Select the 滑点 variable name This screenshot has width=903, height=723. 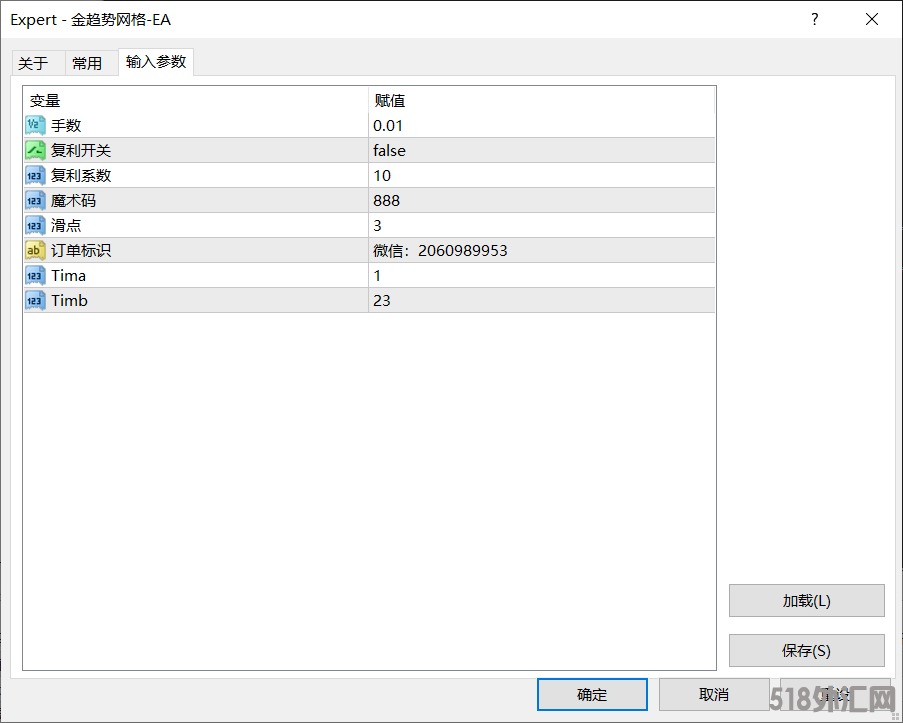tap(66, 225)
